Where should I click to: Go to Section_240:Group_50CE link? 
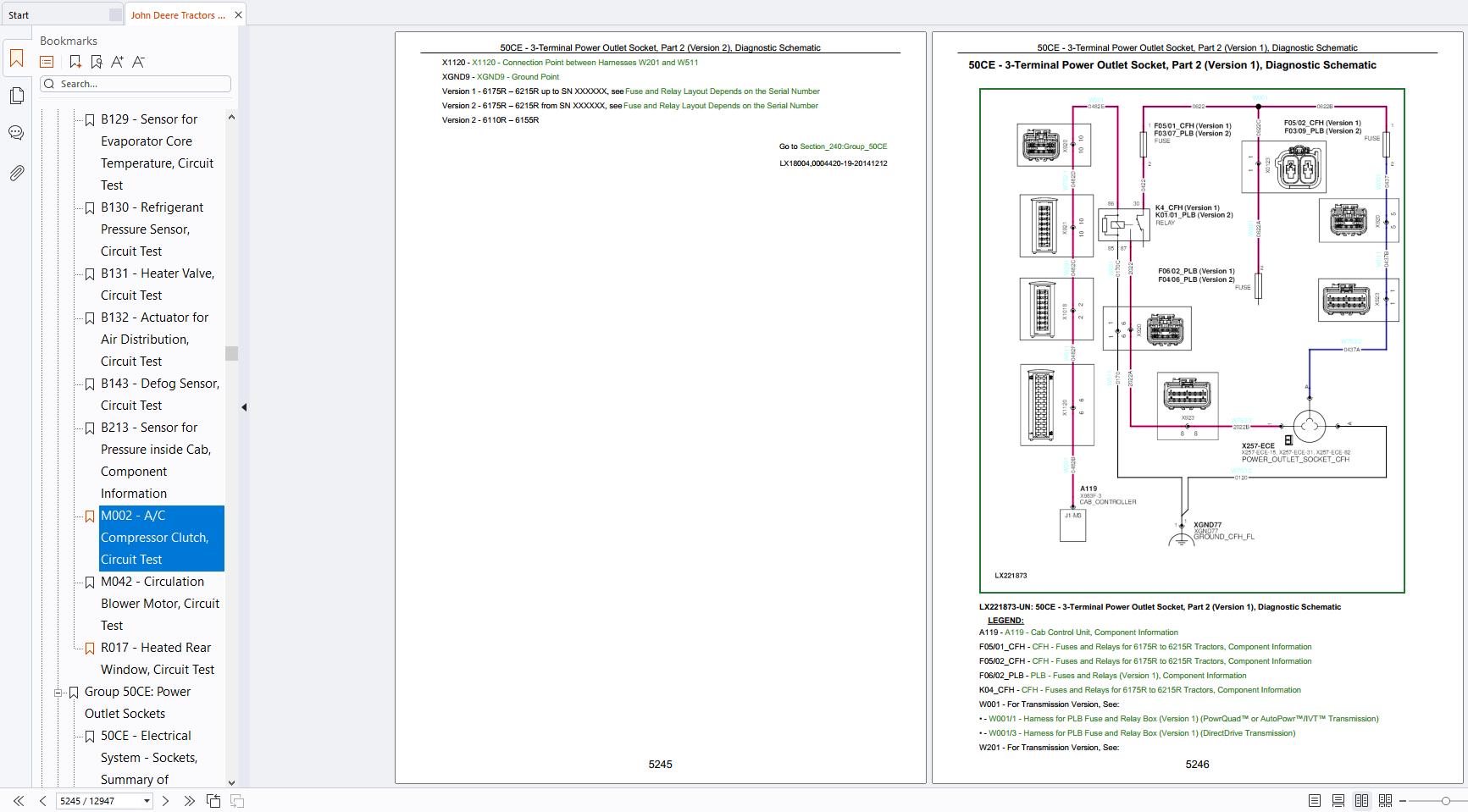tap(844, 146)
